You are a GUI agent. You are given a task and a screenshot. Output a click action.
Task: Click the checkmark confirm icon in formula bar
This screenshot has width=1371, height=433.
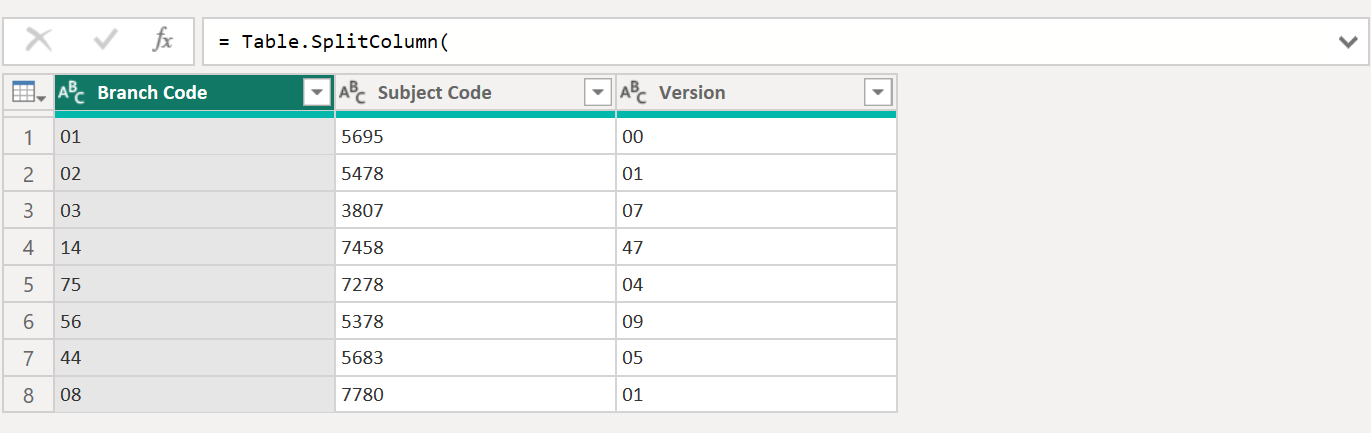tap(105, 40)
